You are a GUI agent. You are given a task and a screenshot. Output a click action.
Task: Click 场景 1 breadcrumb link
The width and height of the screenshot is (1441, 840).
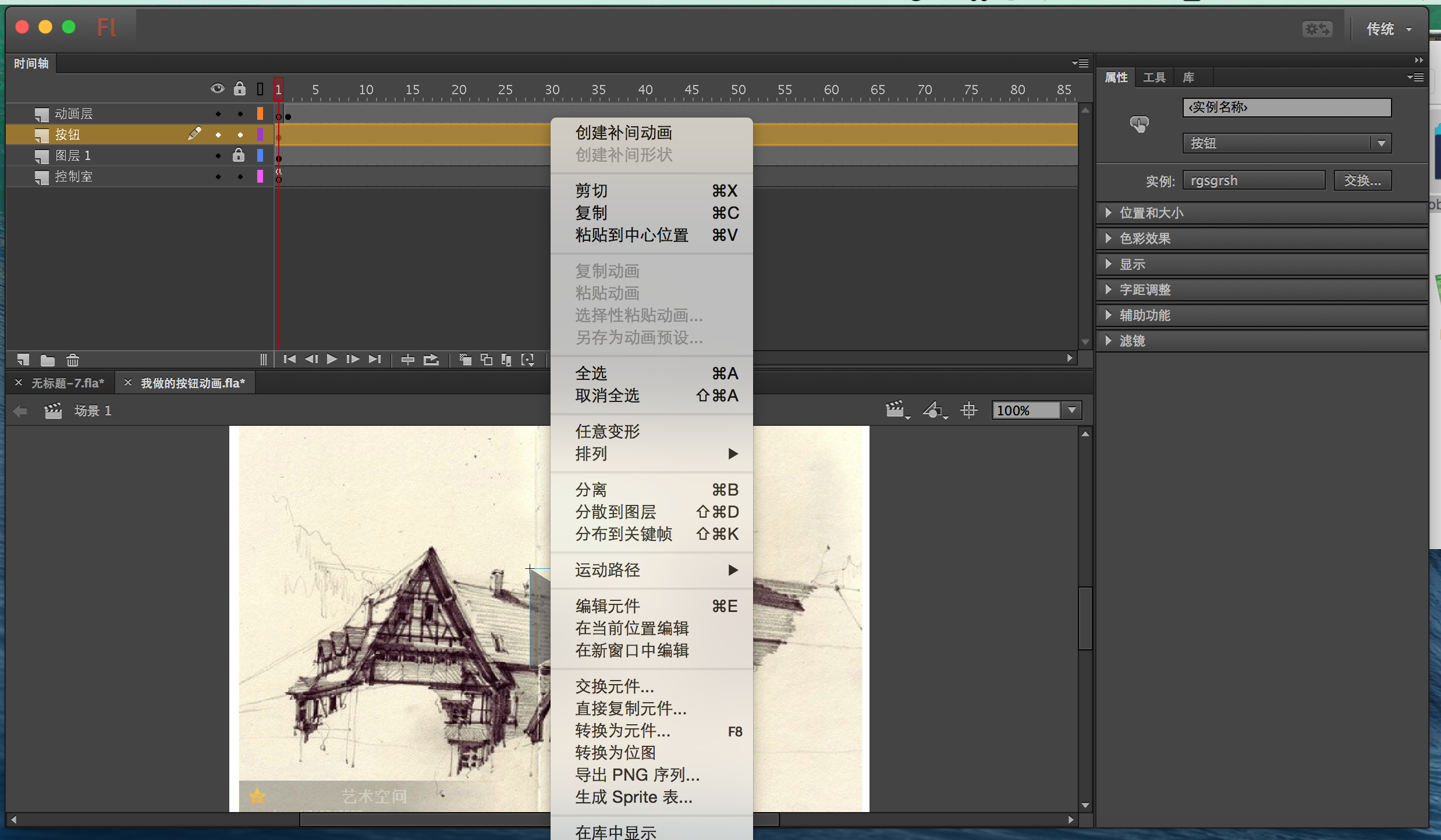tap(93, 410)
